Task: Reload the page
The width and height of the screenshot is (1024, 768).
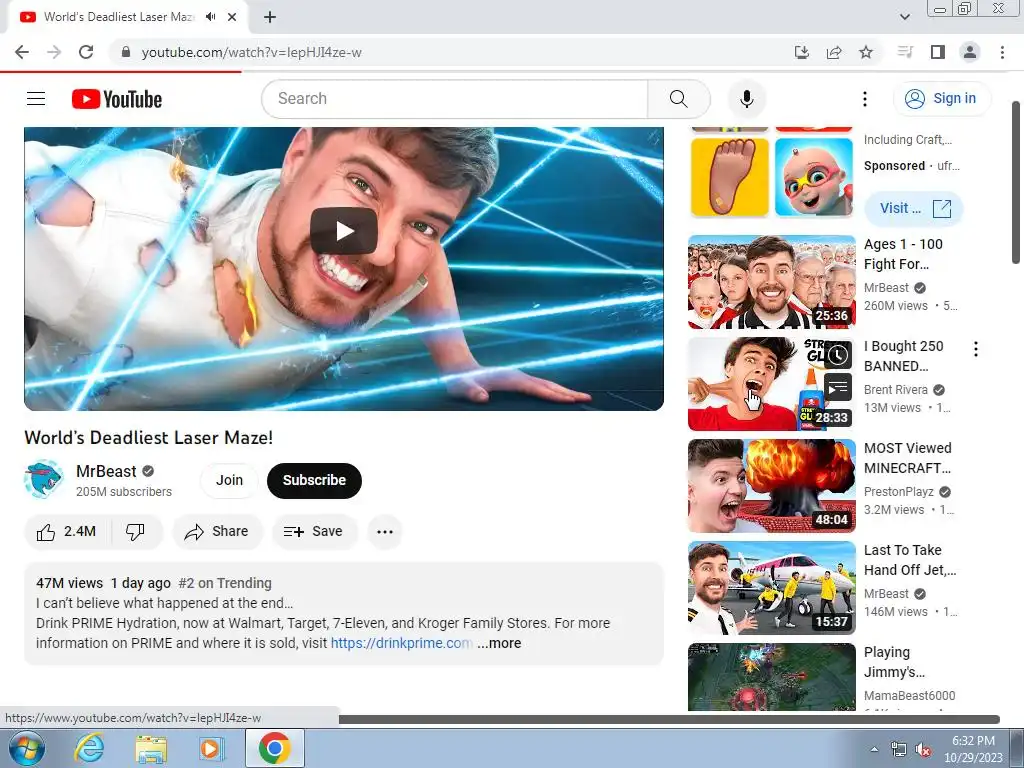Action: [x=86, y=52]
